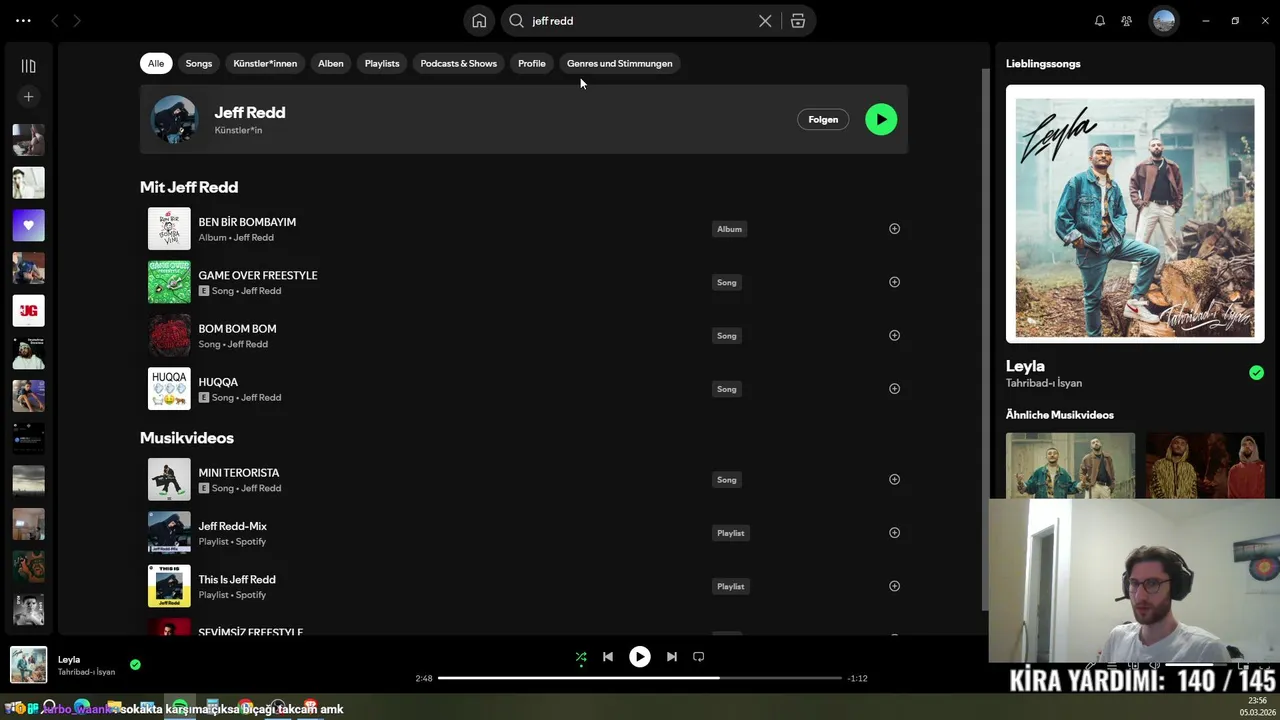Open the user profile avatar
Screen dimensions: 1280x720
[1163, 21]
